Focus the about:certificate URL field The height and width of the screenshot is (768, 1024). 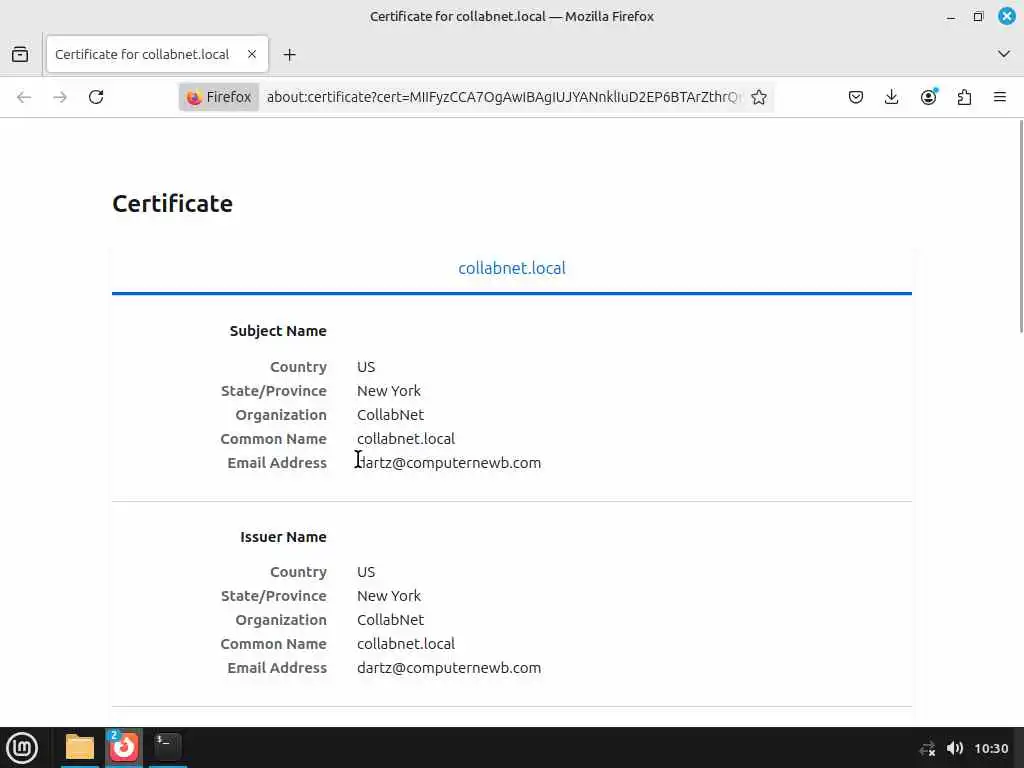click(503, 97)
